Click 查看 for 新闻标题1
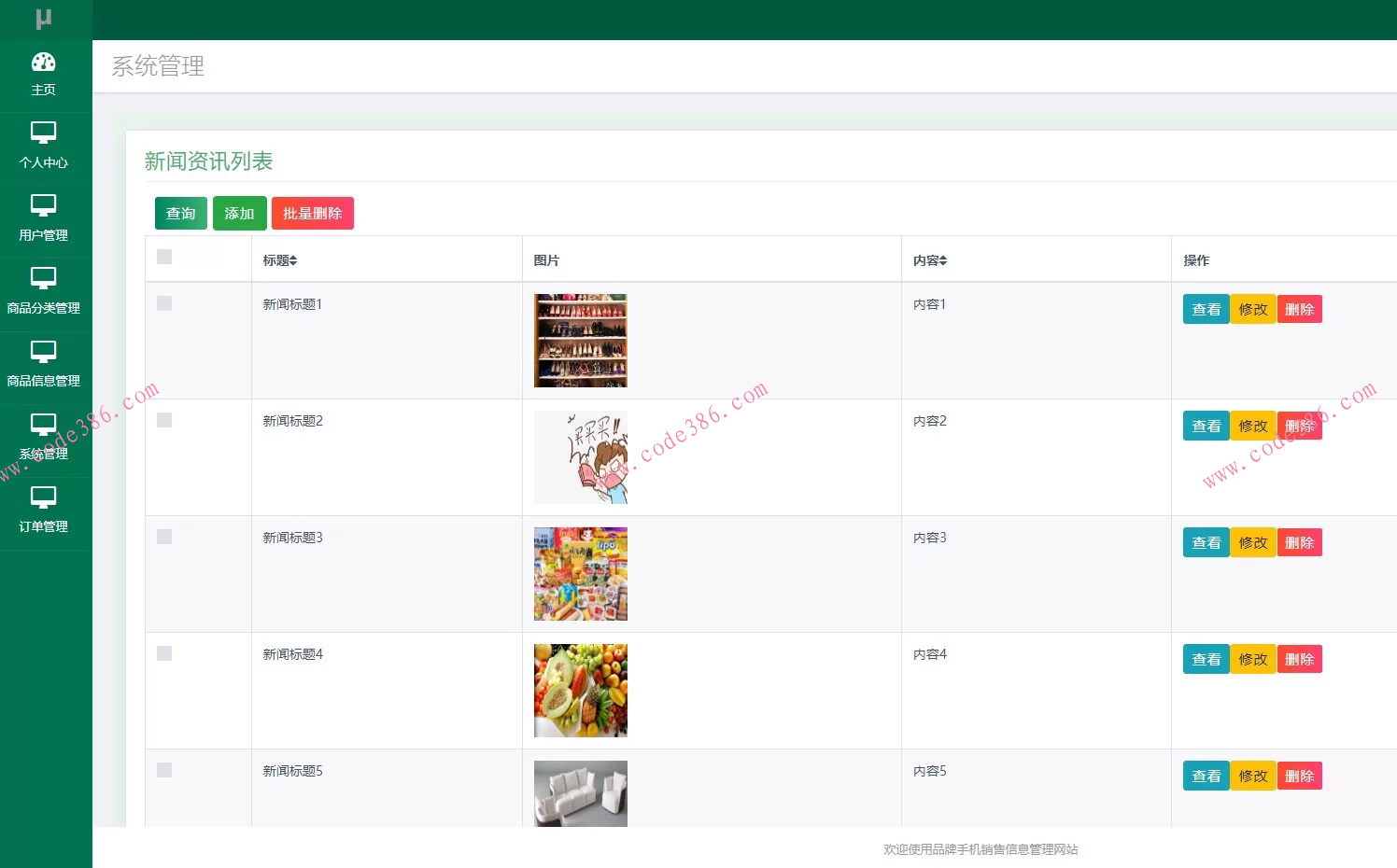 (x=1206, y=309)
